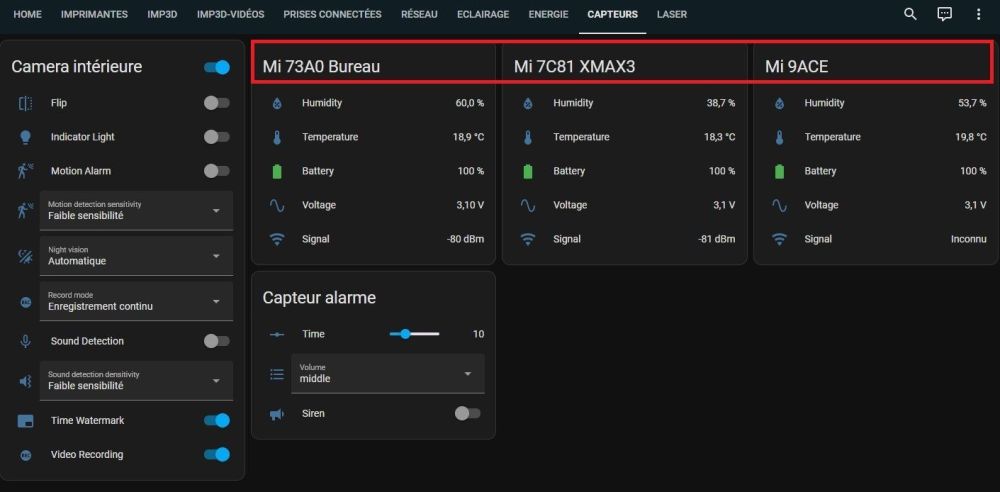Open the 3,10 V voltage value
This screenshot has width=1000, height=492.
click(x=471, y=205)
